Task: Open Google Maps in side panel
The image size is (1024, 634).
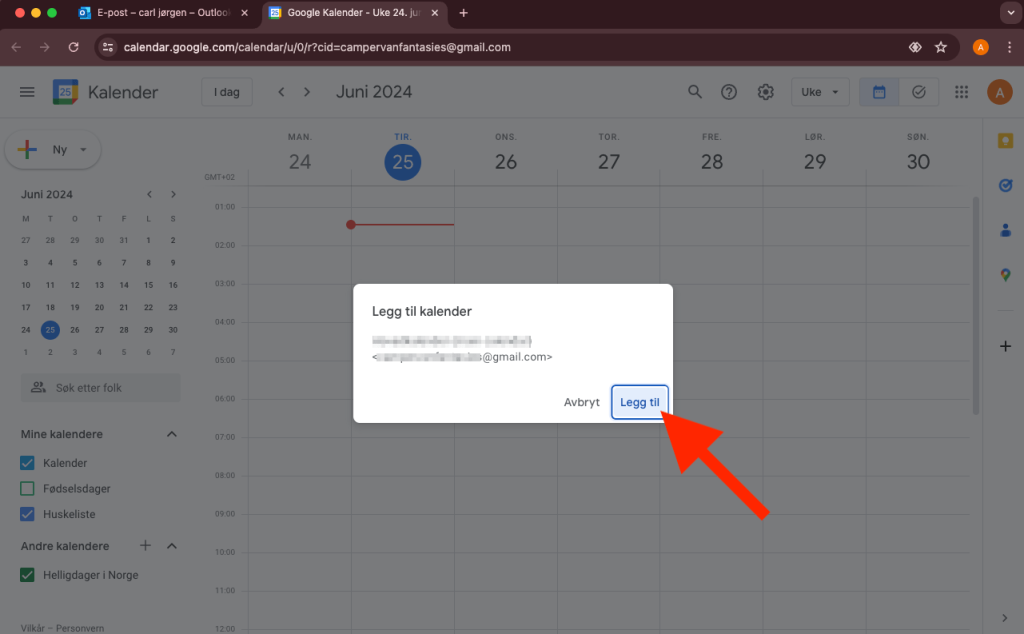Action: [1005, 274]
